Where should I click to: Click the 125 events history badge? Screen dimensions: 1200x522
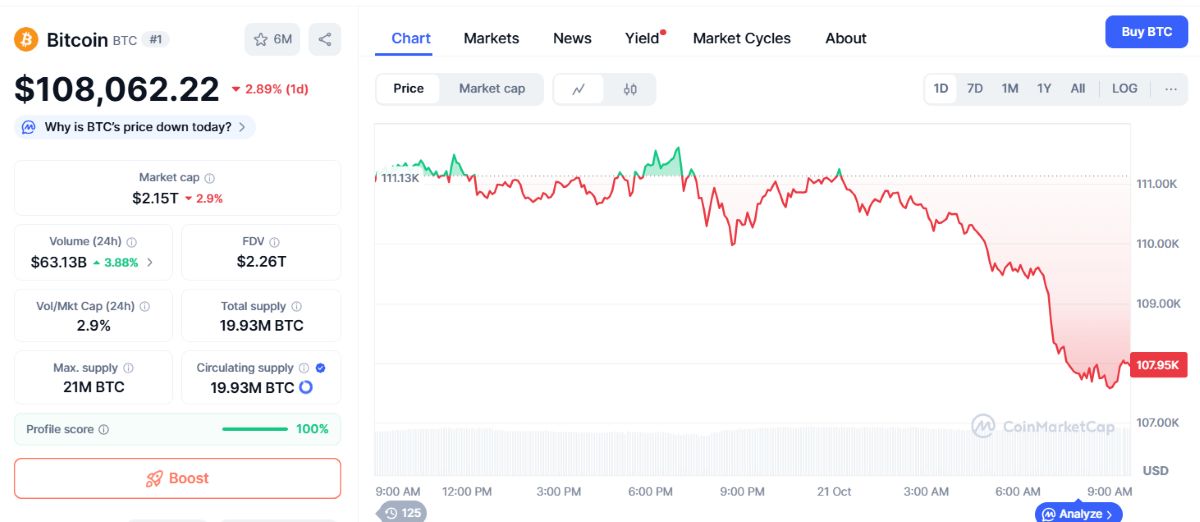[401, 513]
